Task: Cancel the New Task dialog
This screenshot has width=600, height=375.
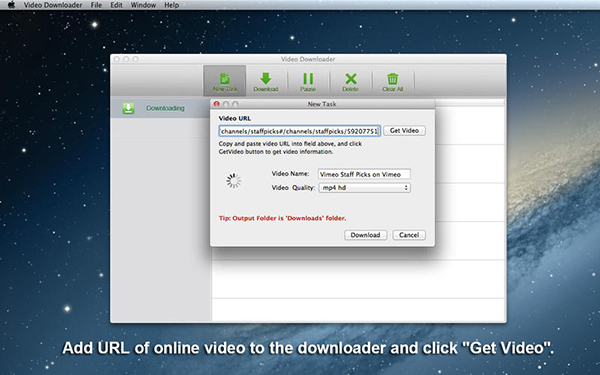Action: pos(409,235)
